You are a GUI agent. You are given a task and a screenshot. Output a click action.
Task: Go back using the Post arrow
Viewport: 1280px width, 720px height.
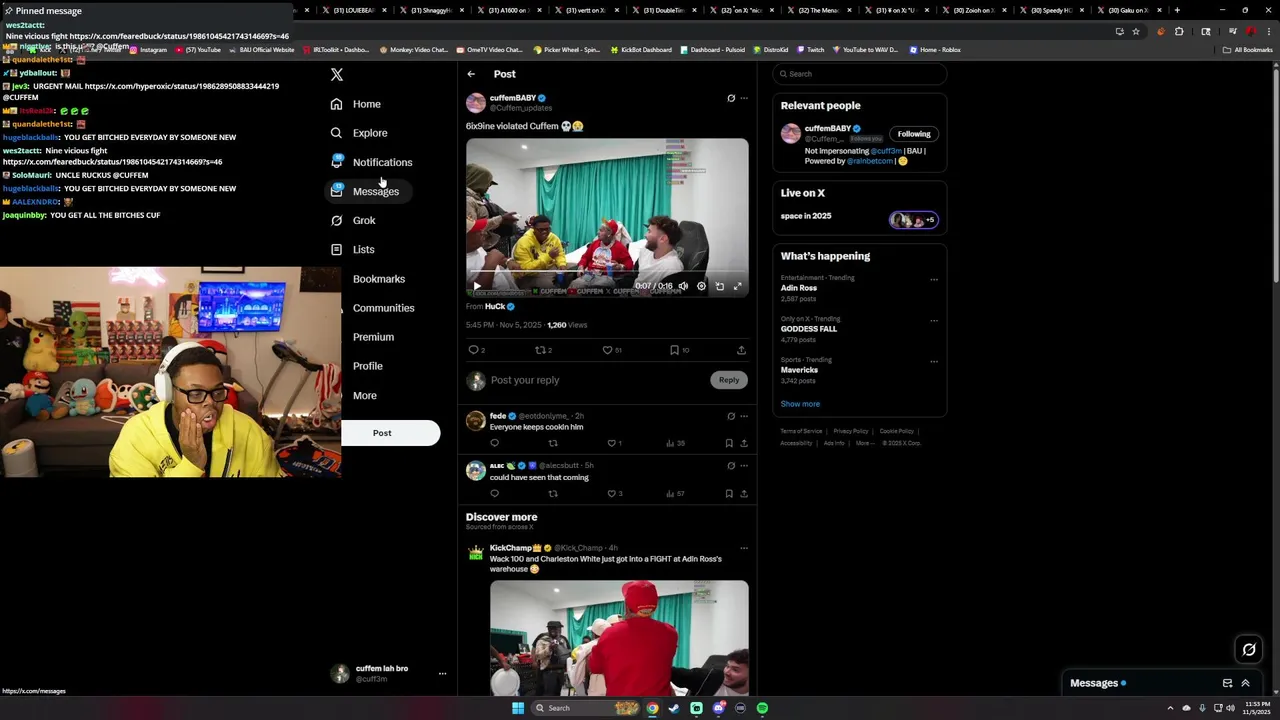pos(471,74)
